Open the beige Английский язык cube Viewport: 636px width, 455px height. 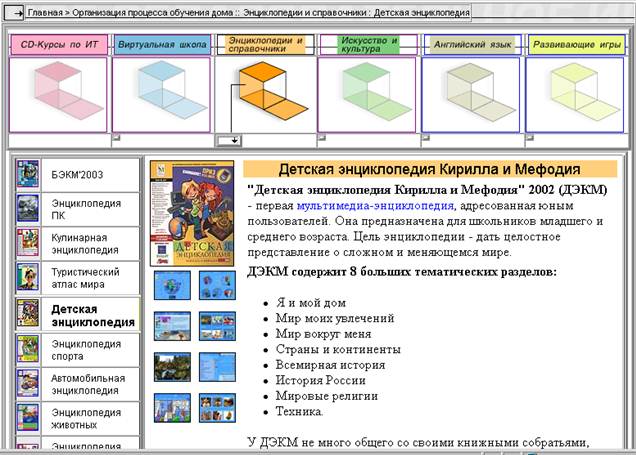pos(471,95)
